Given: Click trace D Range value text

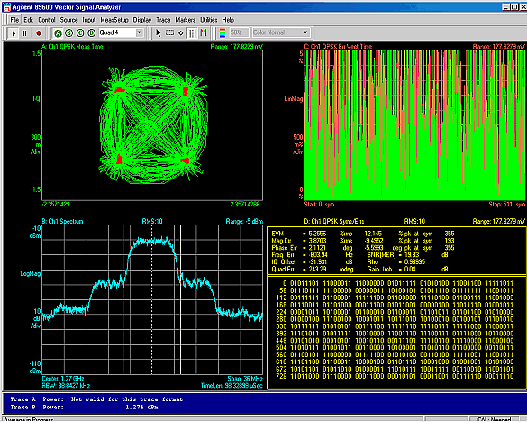Looking at the screenshot, I should 499,221.
